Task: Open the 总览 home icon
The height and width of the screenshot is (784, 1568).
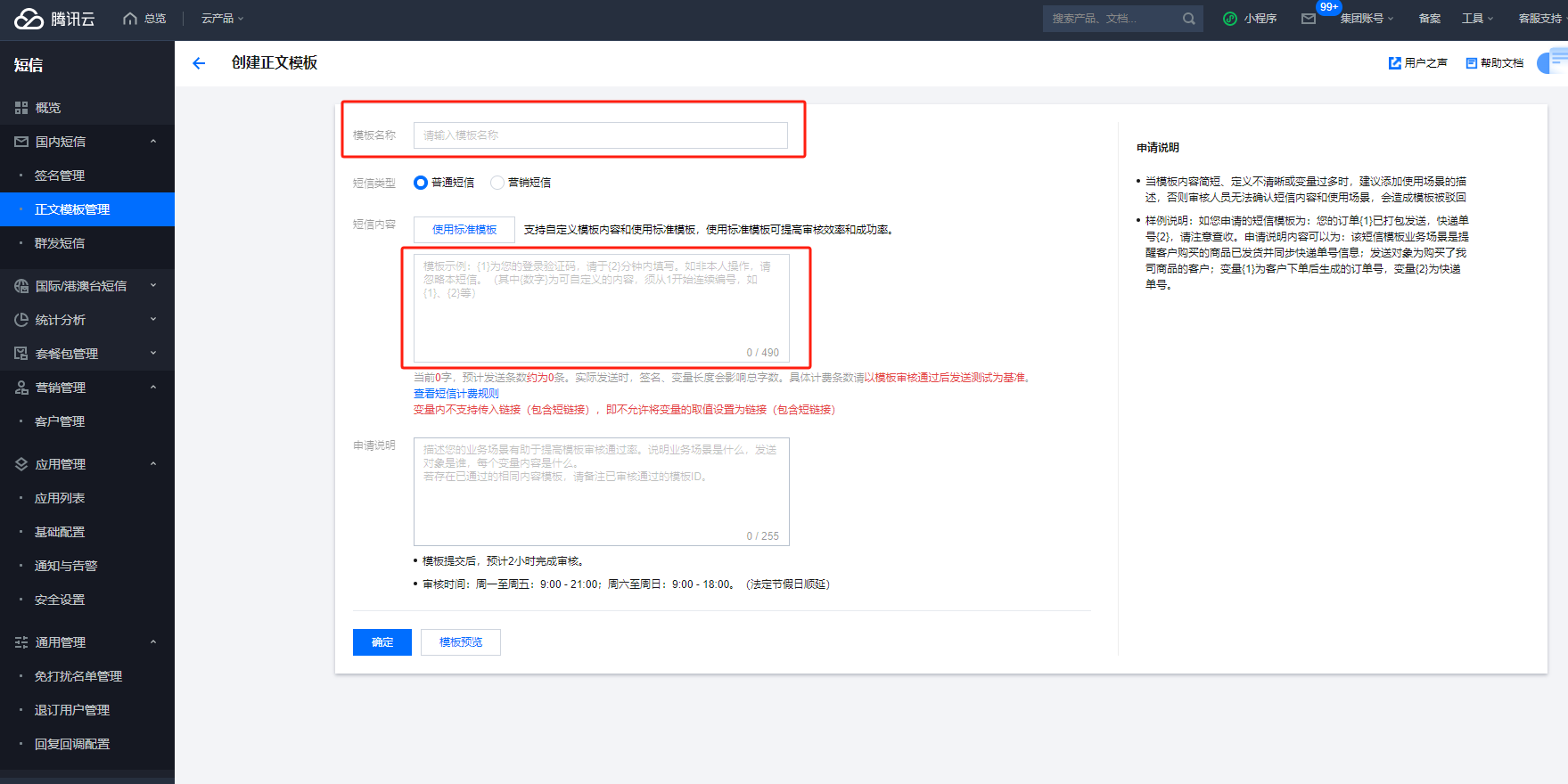Action: pos(130,18)
